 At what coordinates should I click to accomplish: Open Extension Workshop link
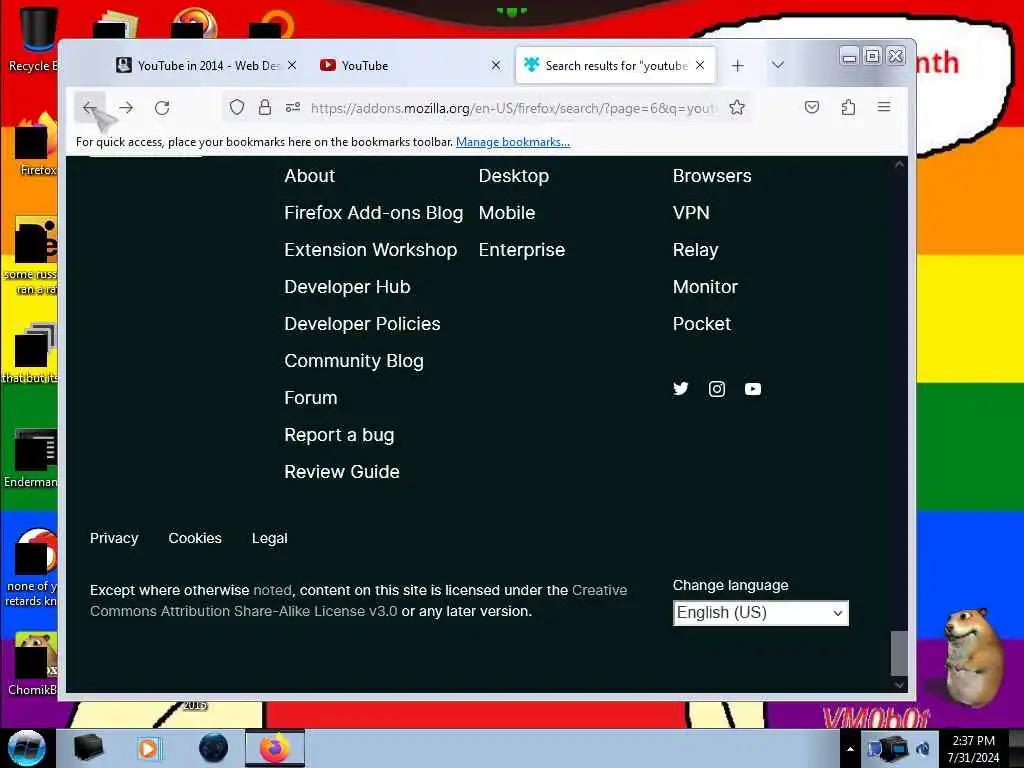click(370, 250)
